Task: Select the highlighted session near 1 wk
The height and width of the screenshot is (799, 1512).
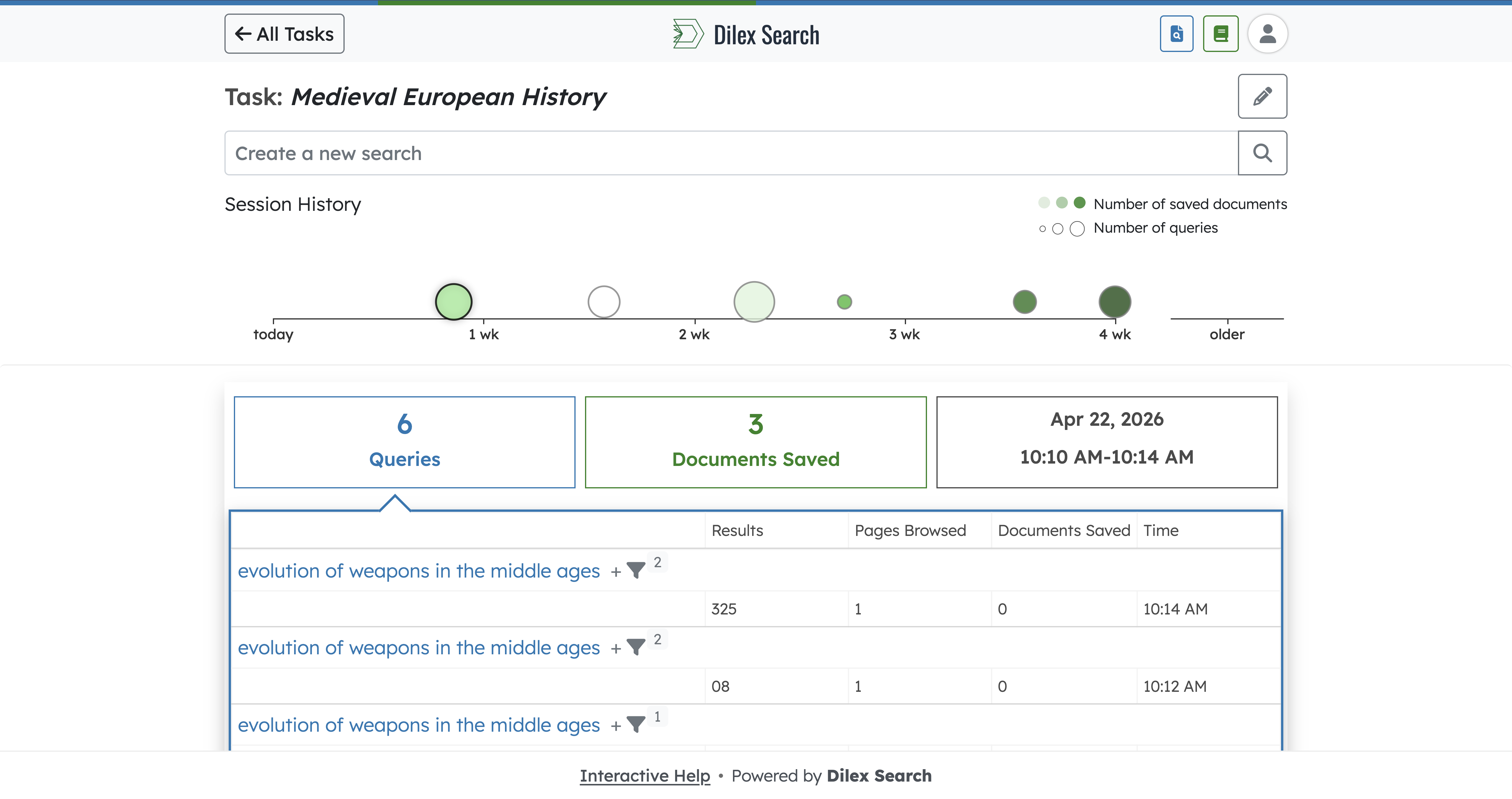Action: (x=453, y=302)
